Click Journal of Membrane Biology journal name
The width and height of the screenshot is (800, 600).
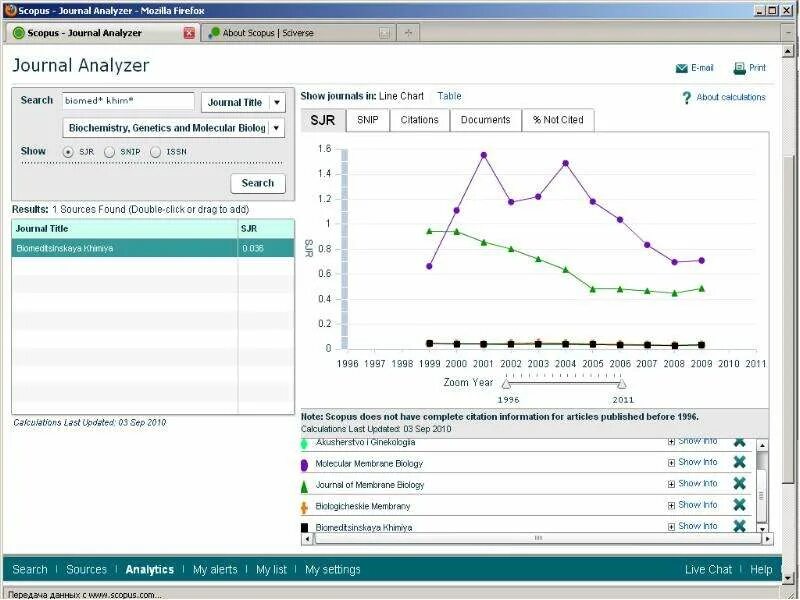coord(369,485)
